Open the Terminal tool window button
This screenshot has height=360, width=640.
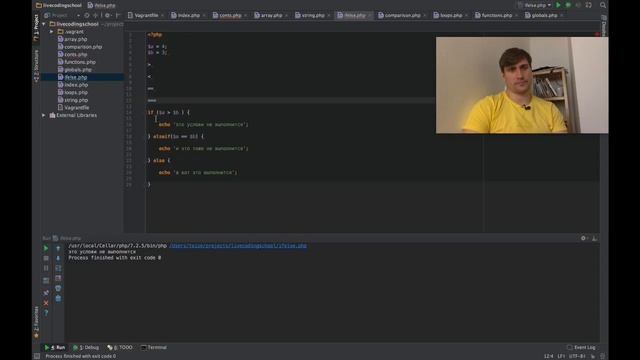[154, 347]
